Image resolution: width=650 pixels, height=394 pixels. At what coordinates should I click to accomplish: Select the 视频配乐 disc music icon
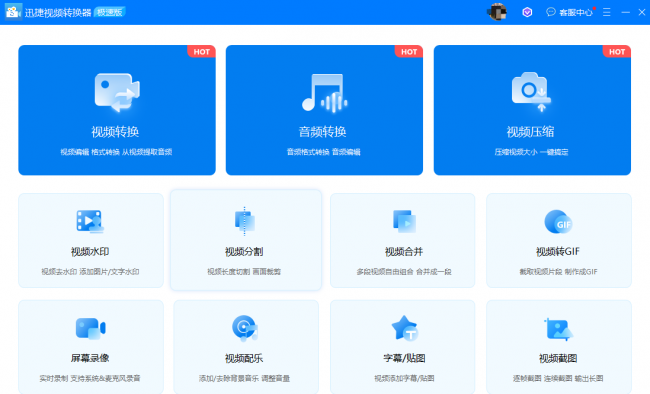(x=245, y=328)
